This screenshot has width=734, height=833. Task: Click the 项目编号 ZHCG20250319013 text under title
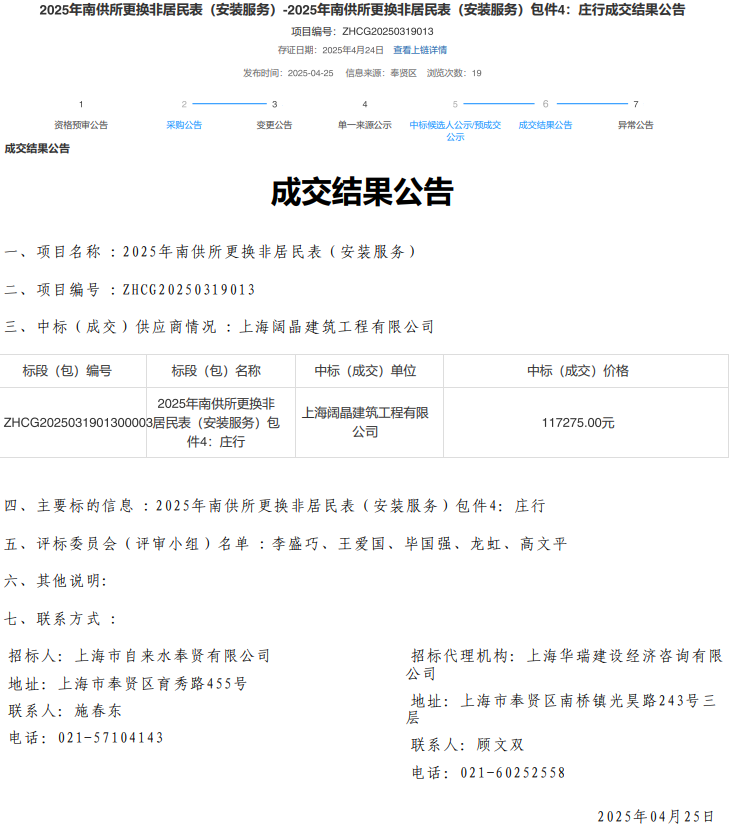(x=362, y=31)
